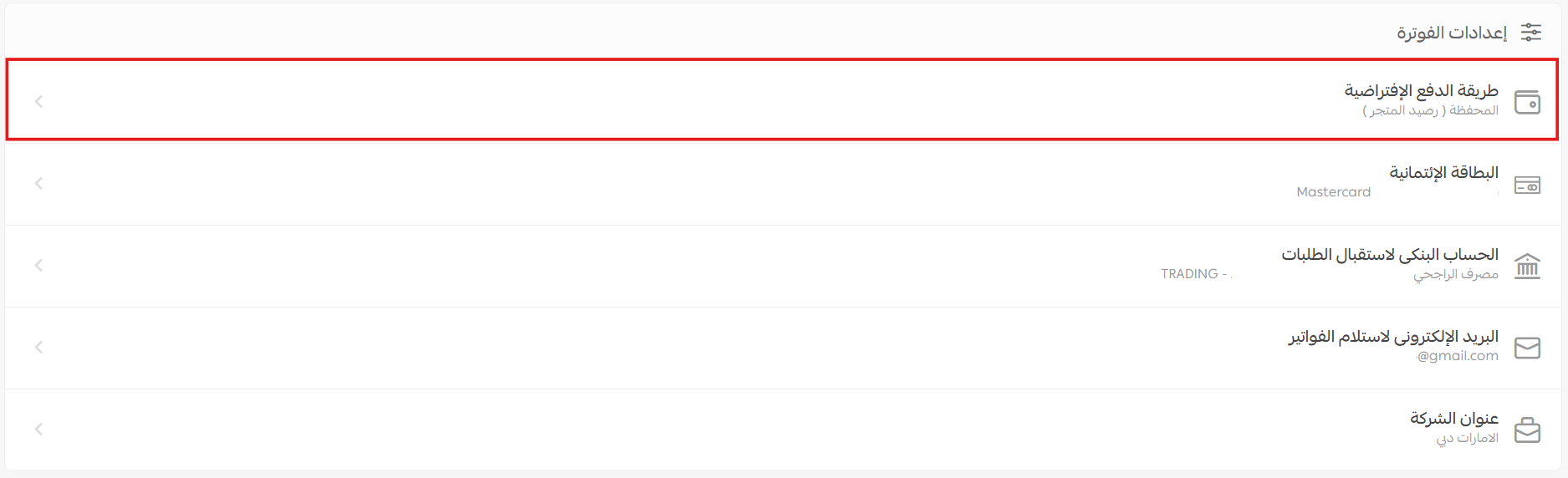Open the عنوان الشركة row chevron
The width and height of the screenshot is (1568, 478).
point(38,429)
